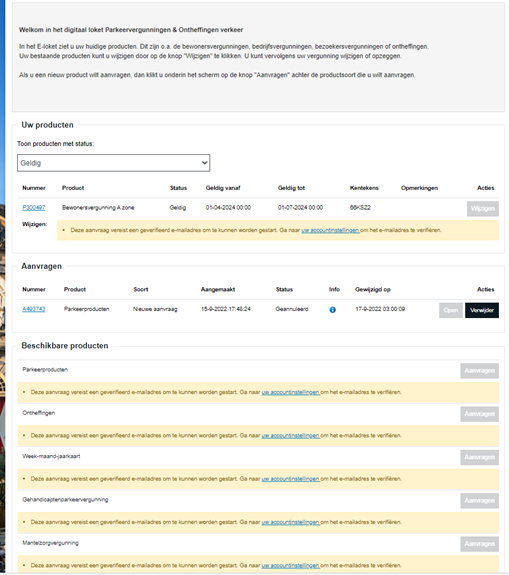This screenshot has width=509, height=575.
Task: Follow accountinstellingen link under Week-maand-jaarkaart
Action: coord(290,479)
